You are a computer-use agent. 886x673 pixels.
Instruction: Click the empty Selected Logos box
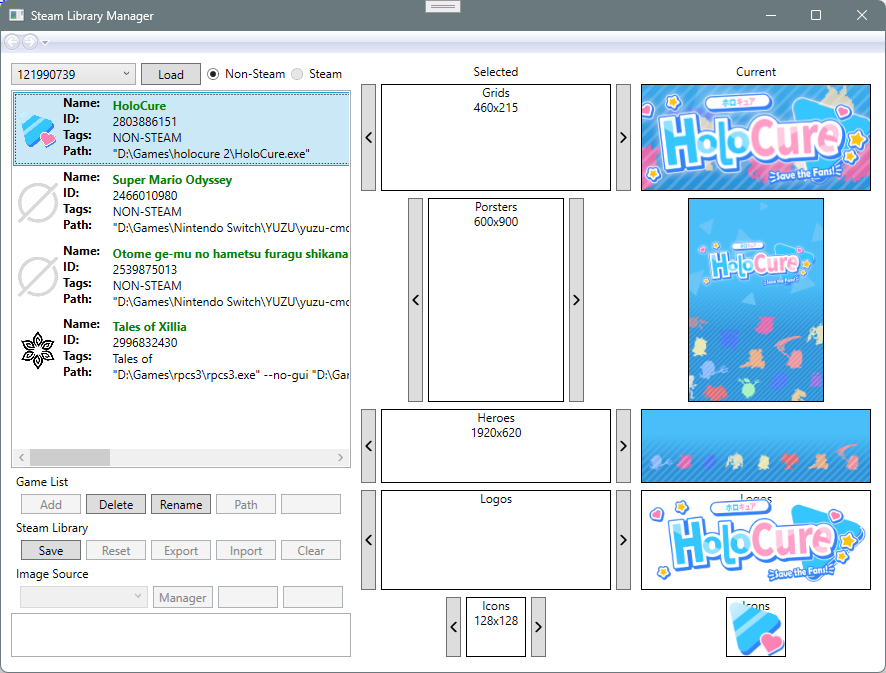coord(496,540)
